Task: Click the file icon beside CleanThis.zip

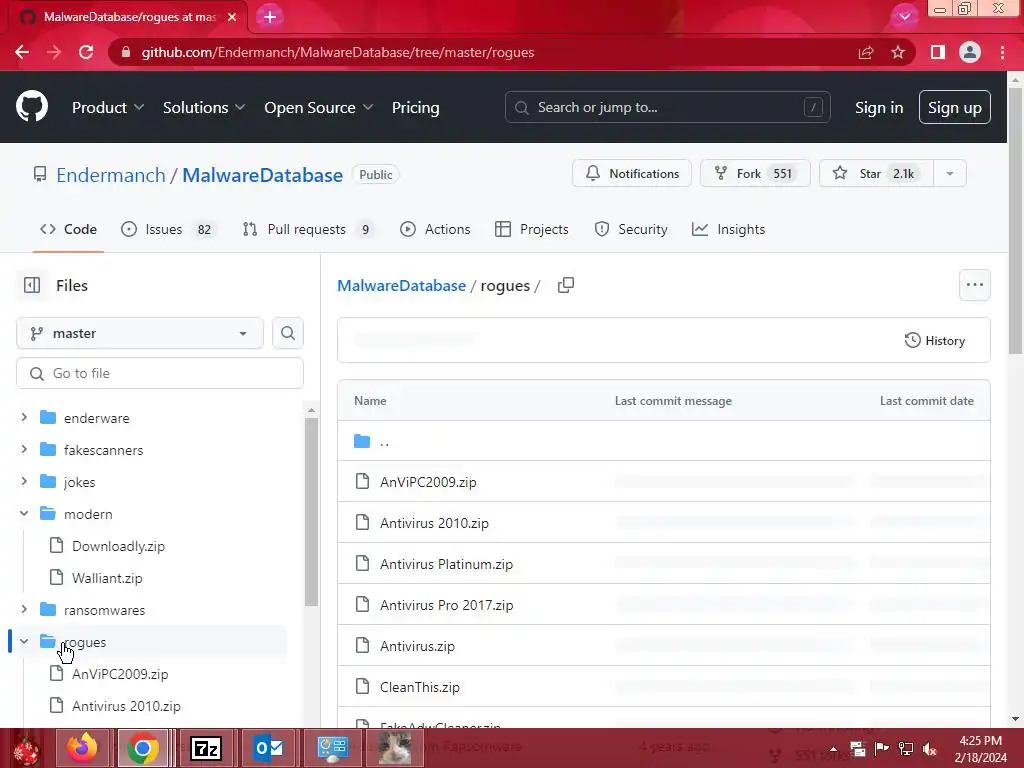Action: 362,686
